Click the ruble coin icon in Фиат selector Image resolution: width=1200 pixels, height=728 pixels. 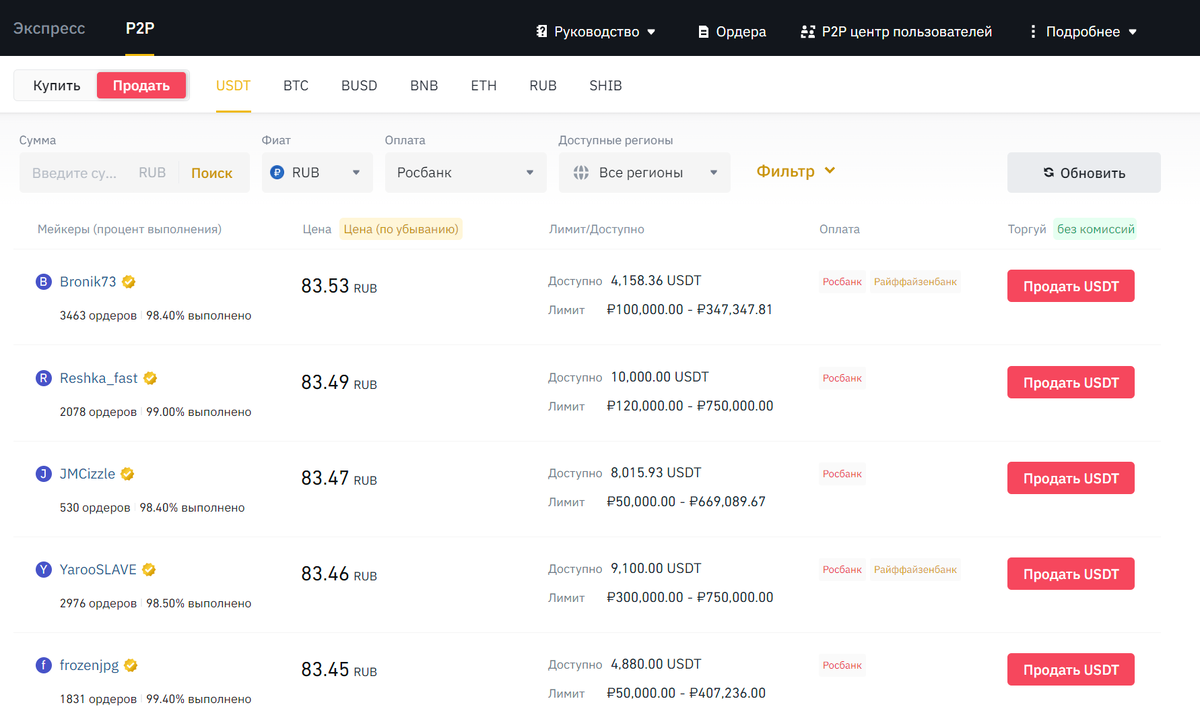[x=277, y=172]
